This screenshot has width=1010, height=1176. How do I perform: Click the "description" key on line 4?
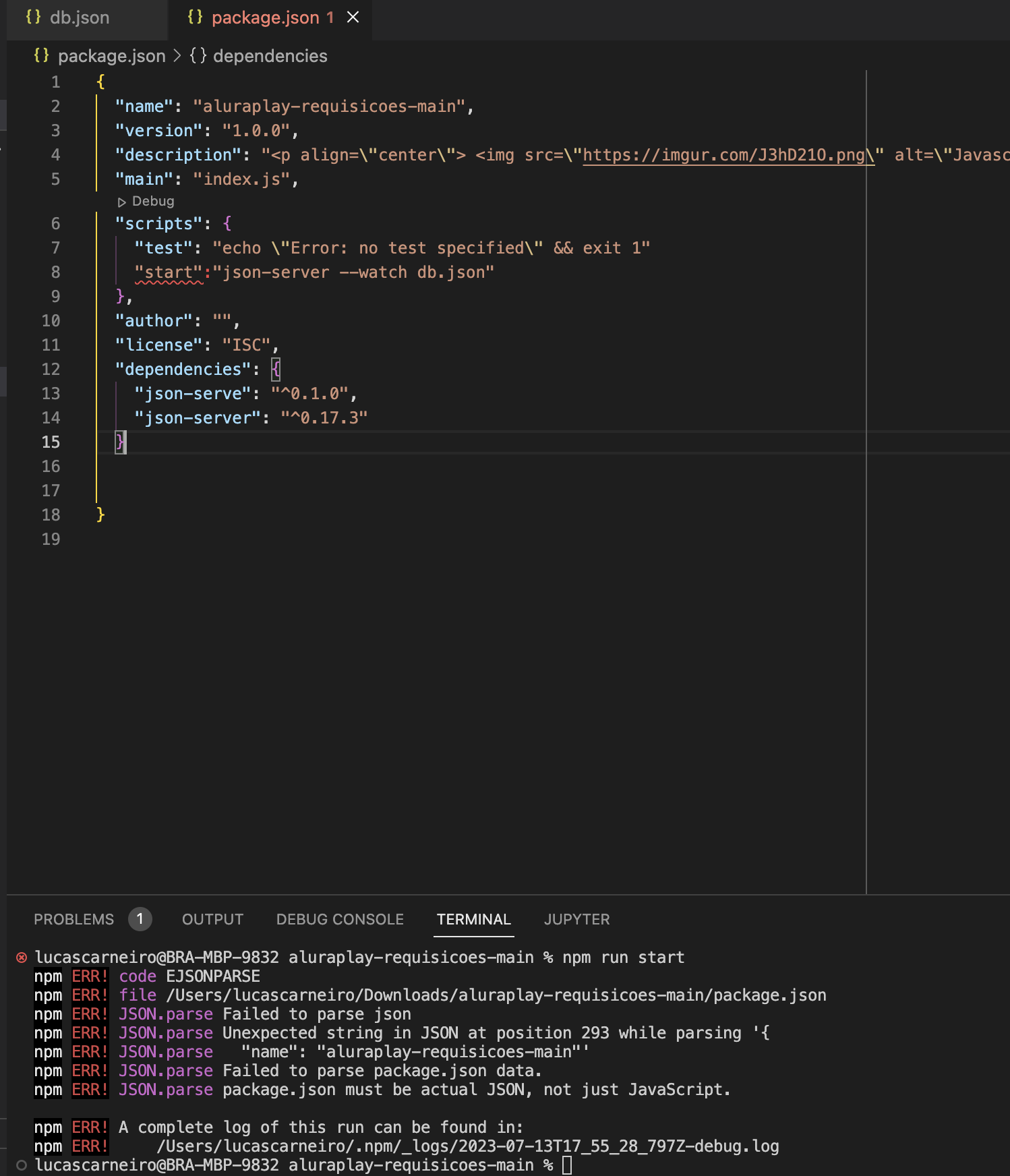pos(179,155)
